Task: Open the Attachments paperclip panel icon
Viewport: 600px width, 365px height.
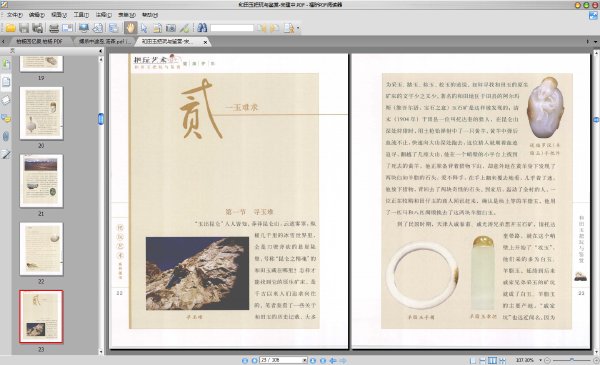Action: coord(6,136)
